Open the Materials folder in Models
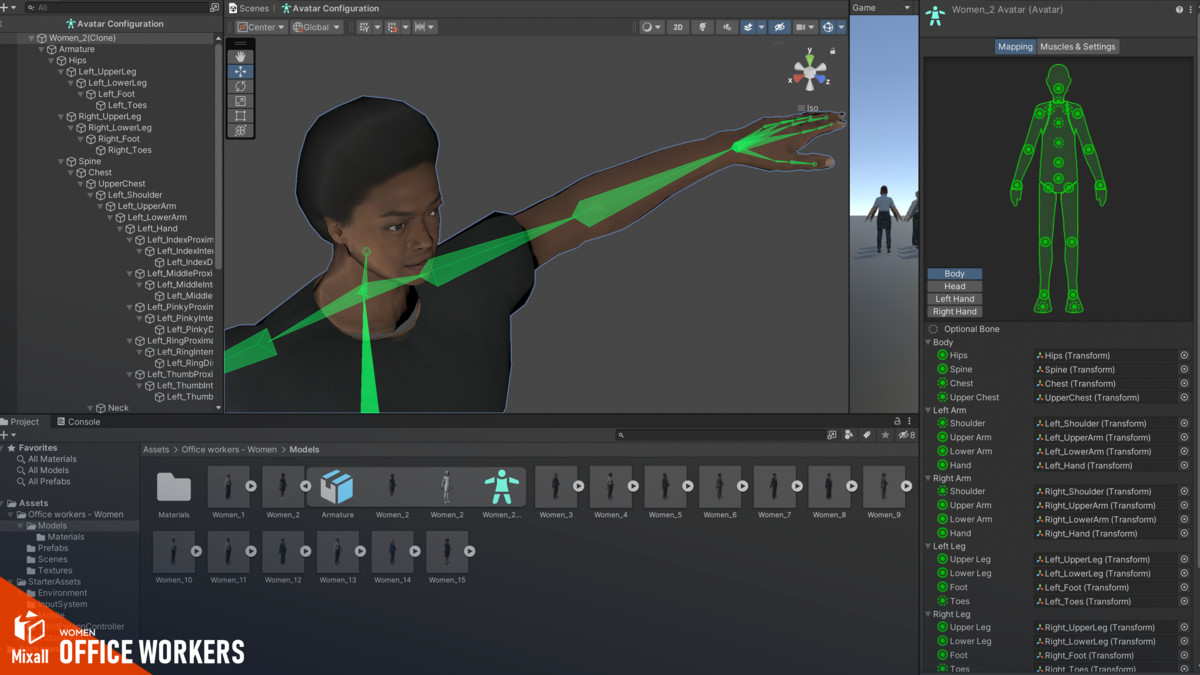The image size is (1200, 675). pyautogui.click(x=174, y=486)
